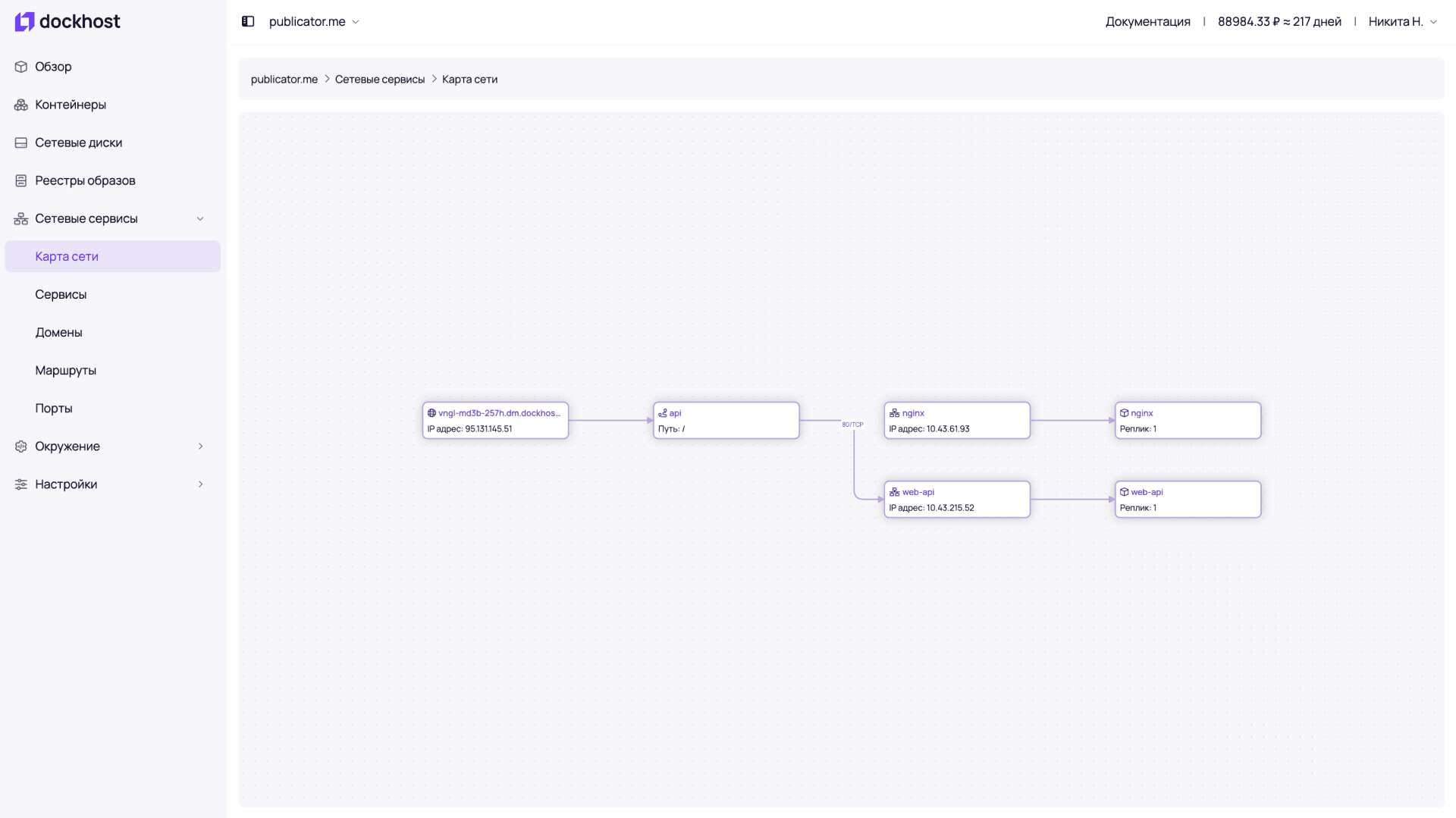Click the web-api service network icon
1456x818 pixels.
(x=894, y=492)
